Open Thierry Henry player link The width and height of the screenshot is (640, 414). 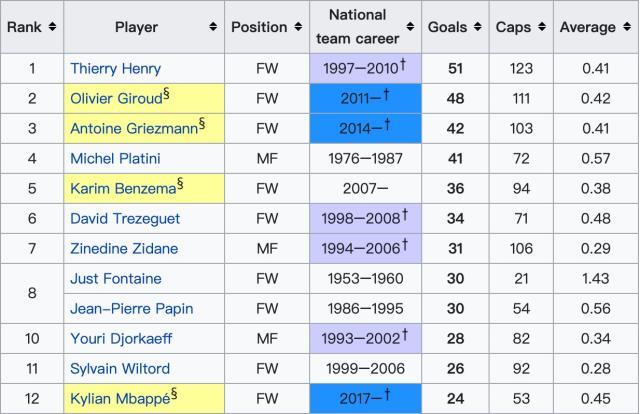click(x=115, y=69)
